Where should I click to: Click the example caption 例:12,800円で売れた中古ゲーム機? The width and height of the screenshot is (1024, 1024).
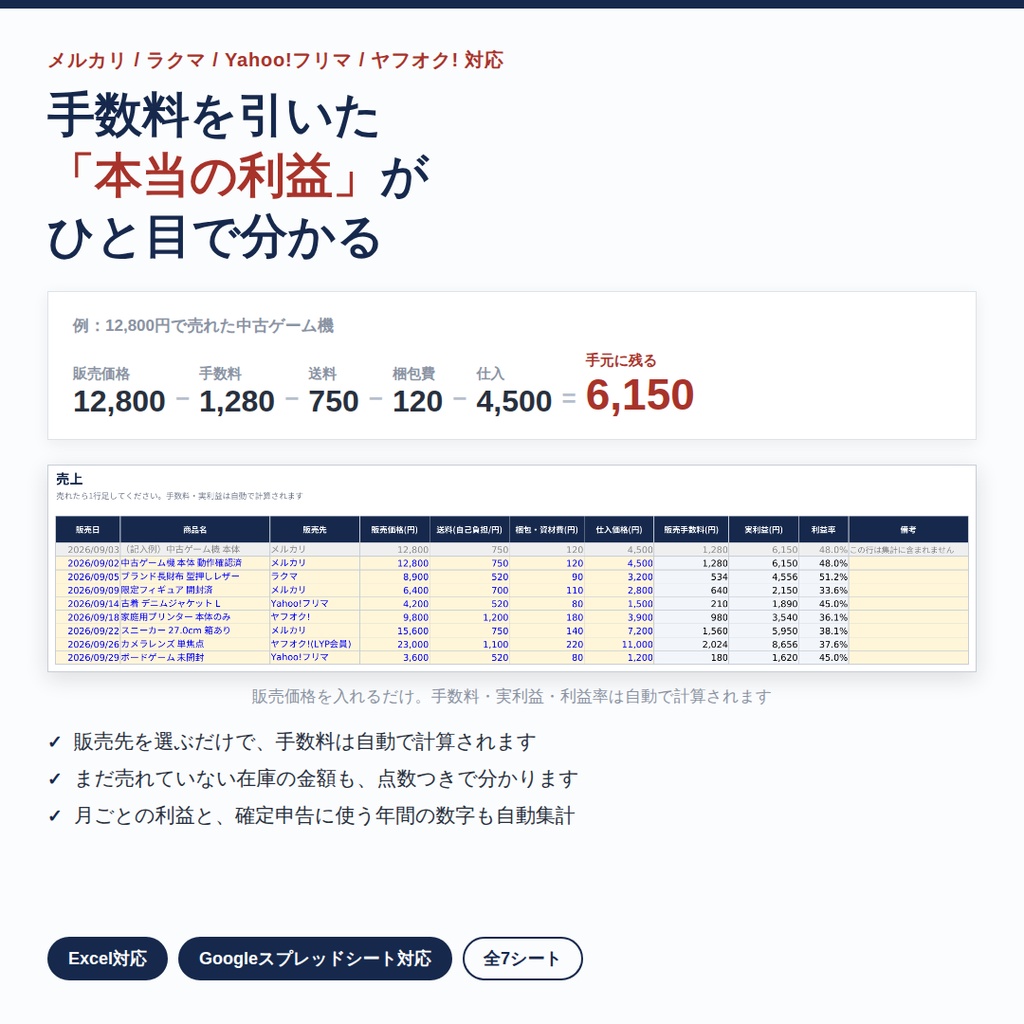(x=203, y=325)
